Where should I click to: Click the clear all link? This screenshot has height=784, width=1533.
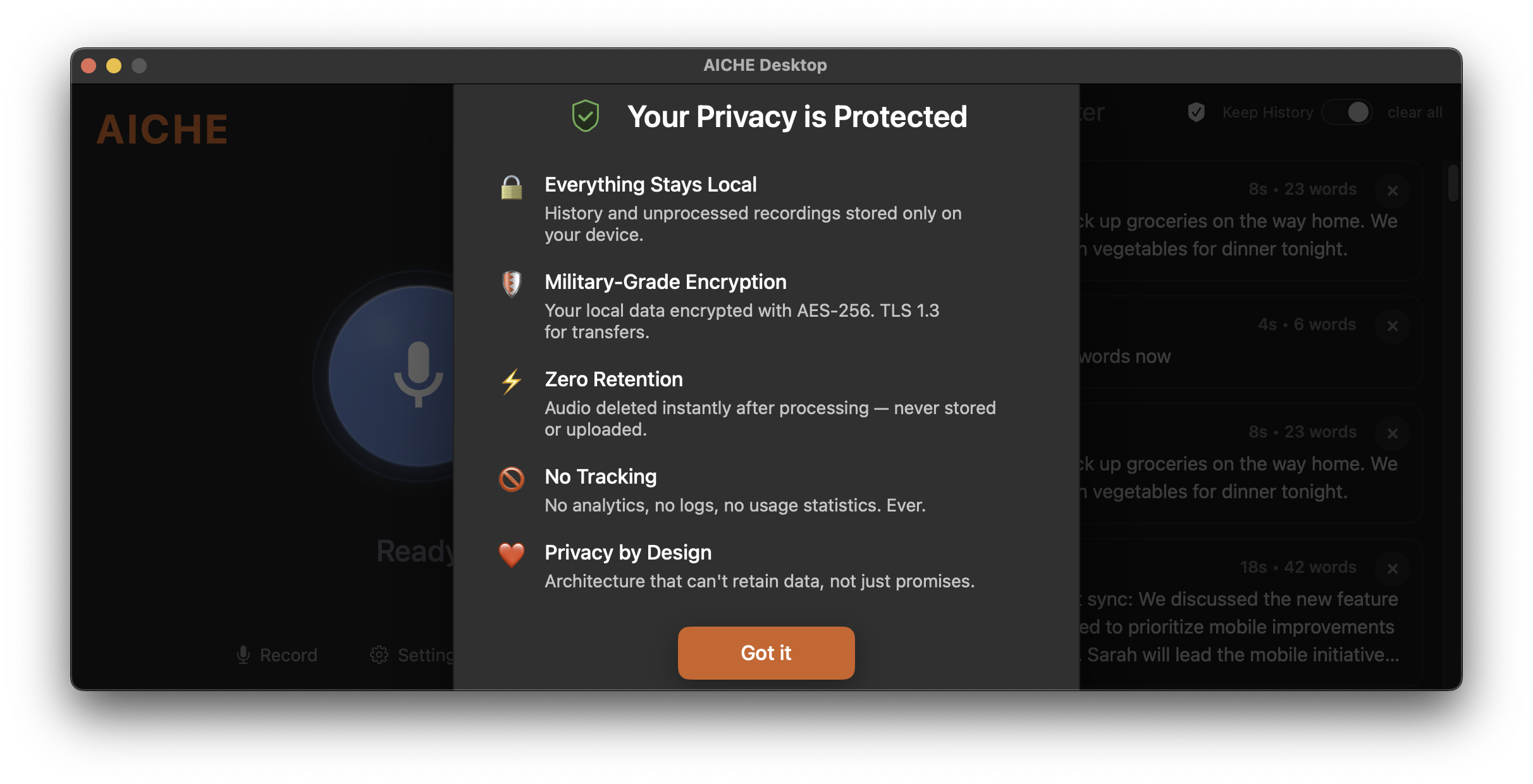[x=1415, y=112]
